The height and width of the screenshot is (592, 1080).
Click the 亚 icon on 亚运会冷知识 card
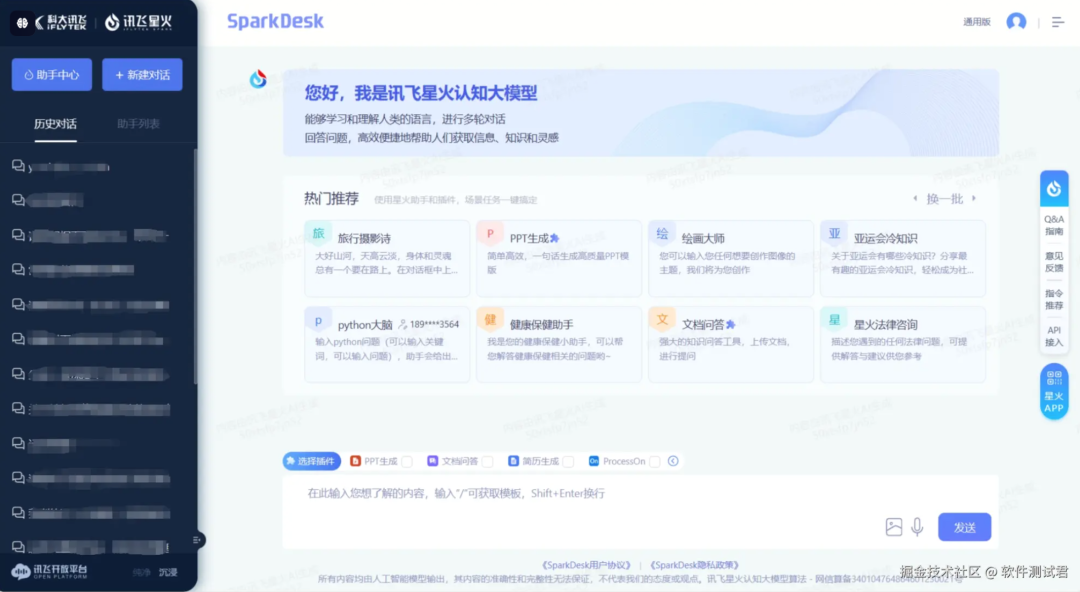click(835, 234)
